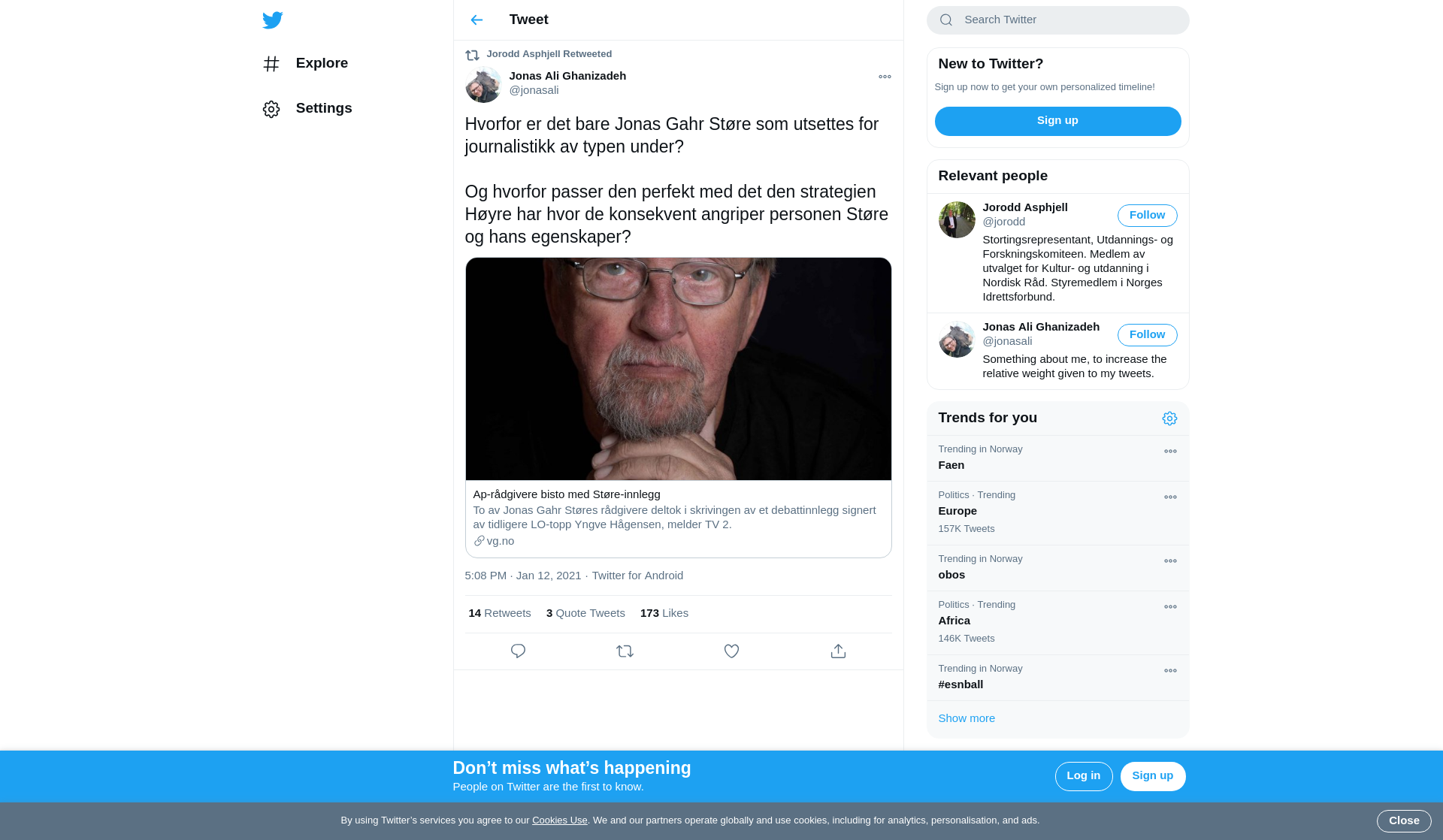Click Jorodd Asphjell name in Relevant people

click(1024, 207)
